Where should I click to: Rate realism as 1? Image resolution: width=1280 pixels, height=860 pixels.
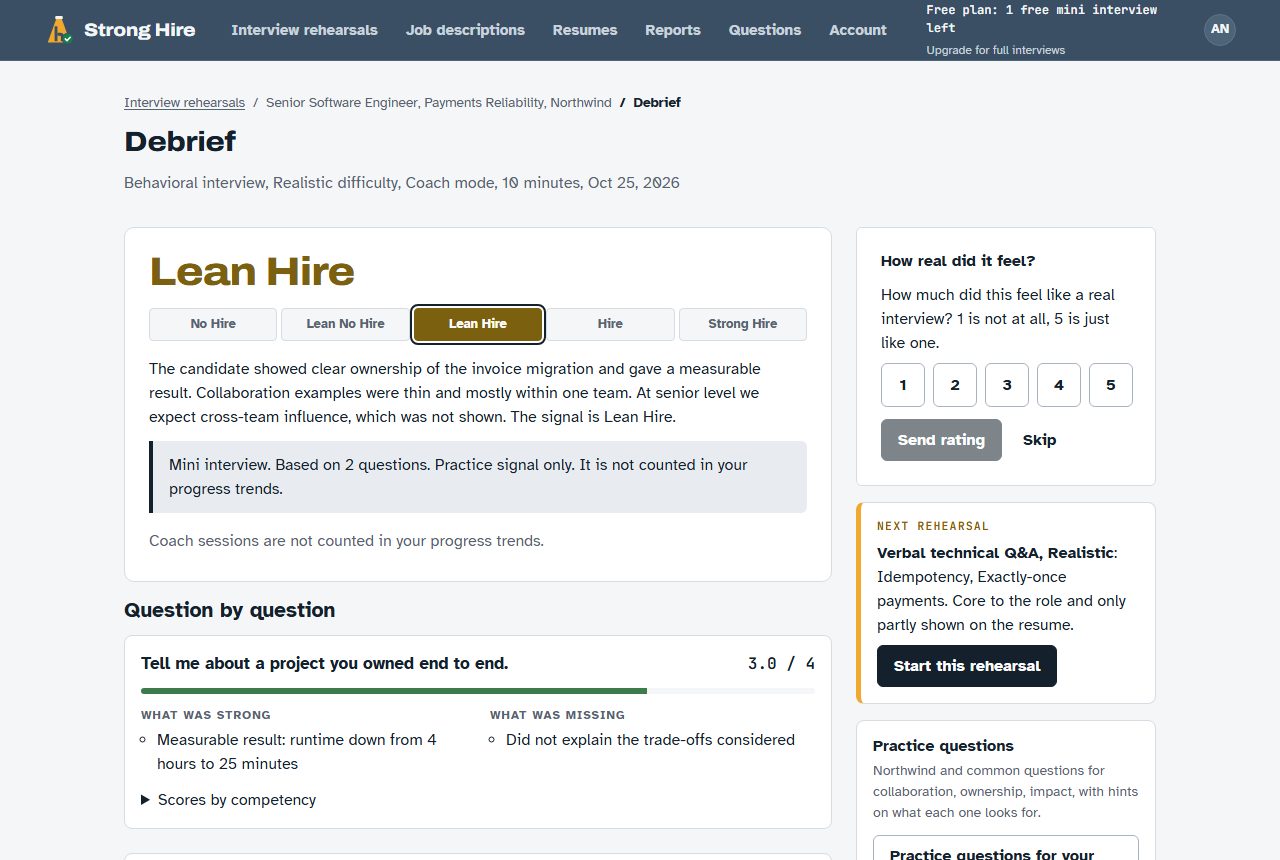click(903, 385)
